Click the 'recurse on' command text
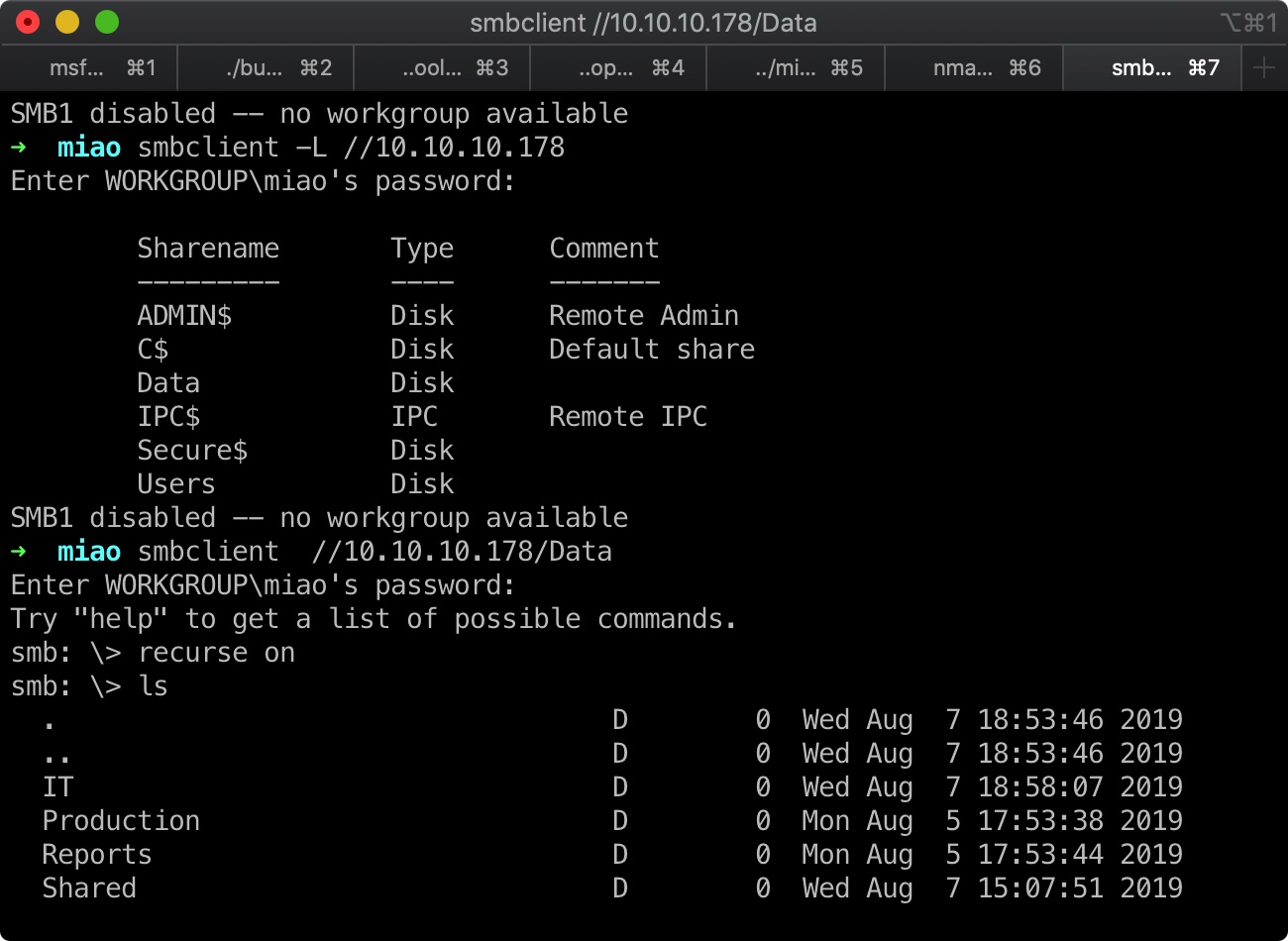1288x941 pixels. pyautogui.click(x=216, y=653)
